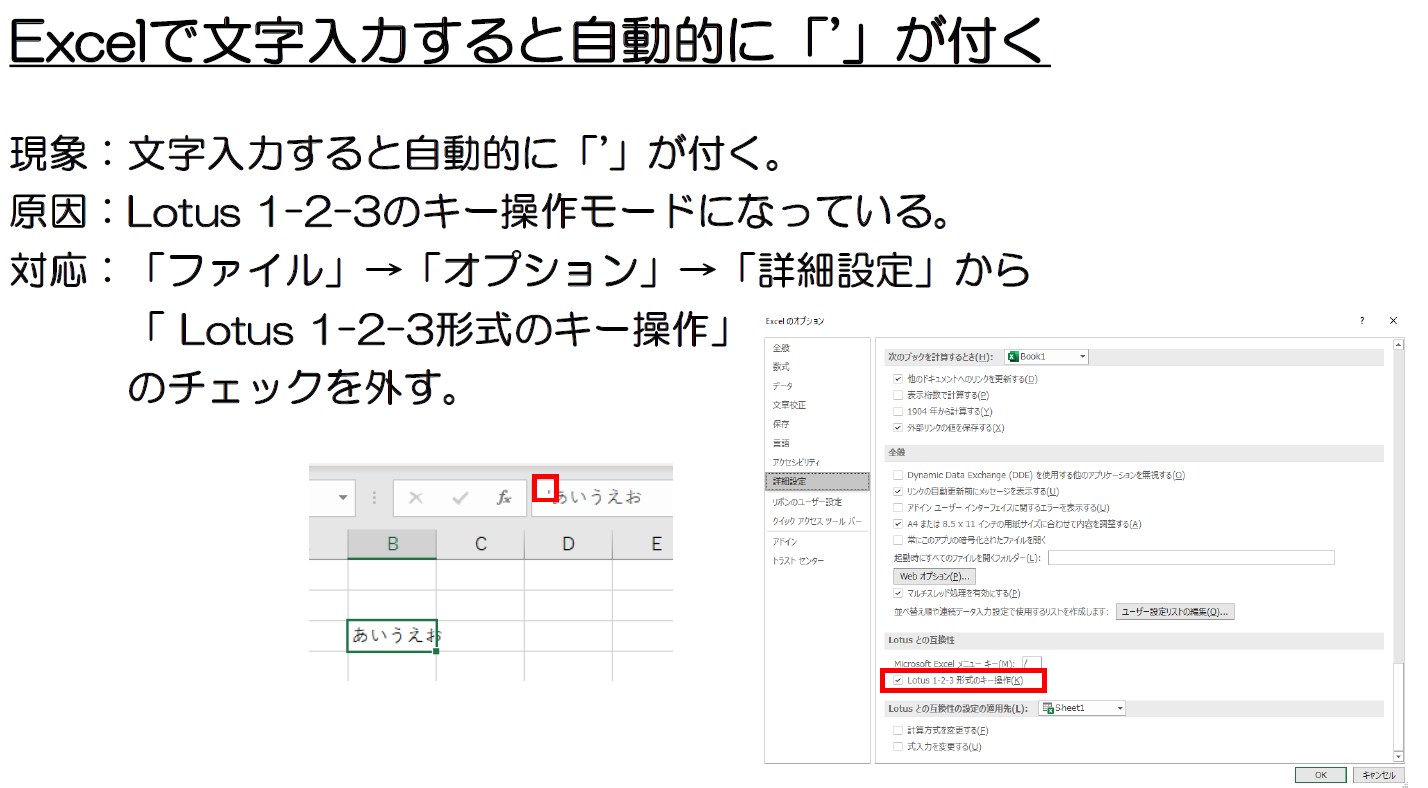This screenshot has width=1428, height=788.
Task: Open the Sheet1 compatibility dropdown
Action: pyautogui.click(x=1082, y=708)
